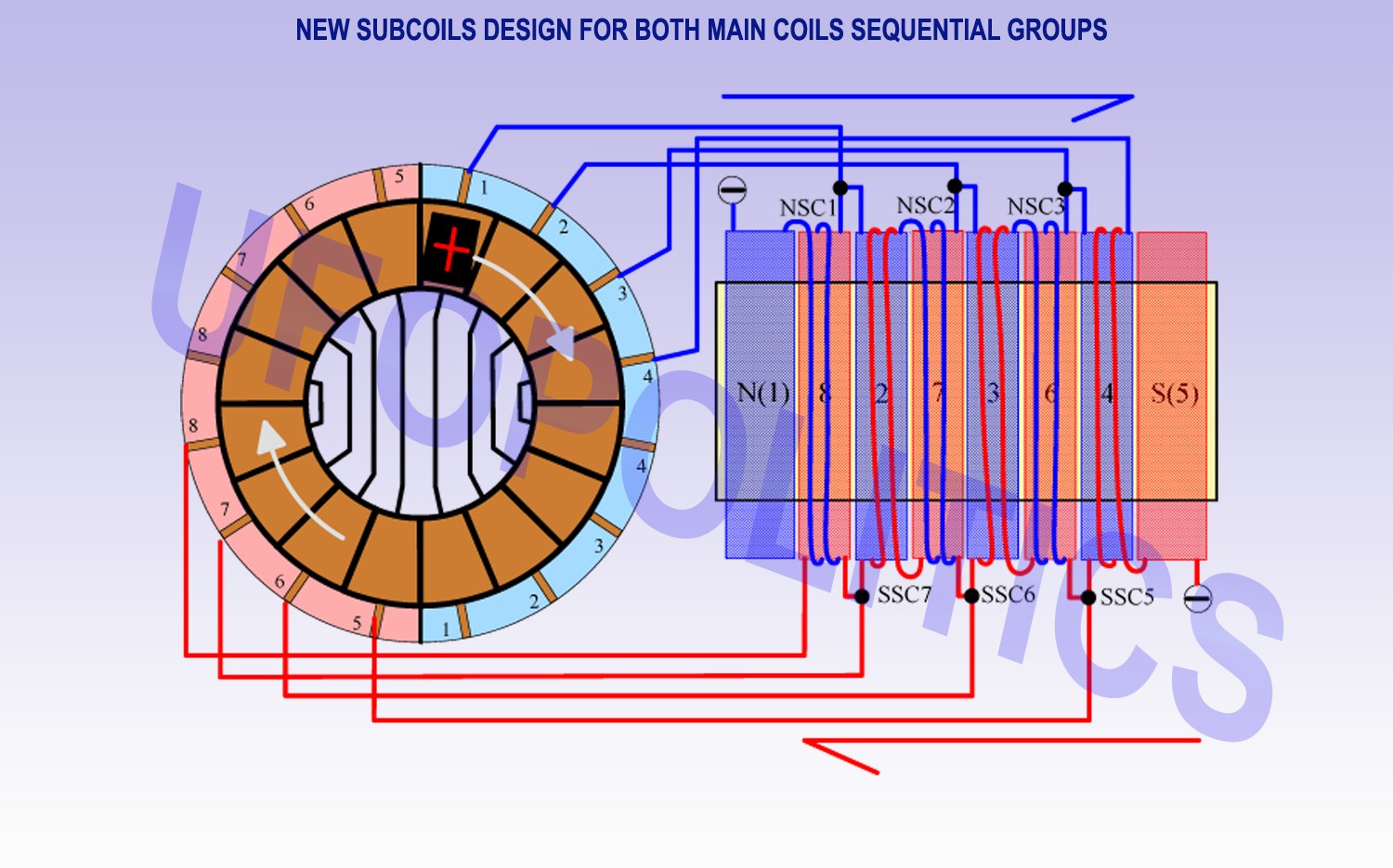Click the black junction dot at SSC7
The height and width of the screenshot is (868, 1393).
click(862, 596)
